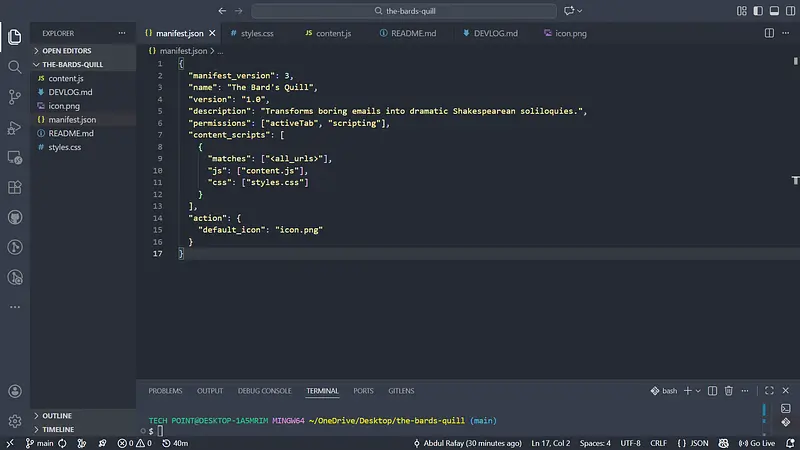The width and height of the screenshot is (800, 450).
Task: Open the Manage gear icon
Action: tap(15, 421)
